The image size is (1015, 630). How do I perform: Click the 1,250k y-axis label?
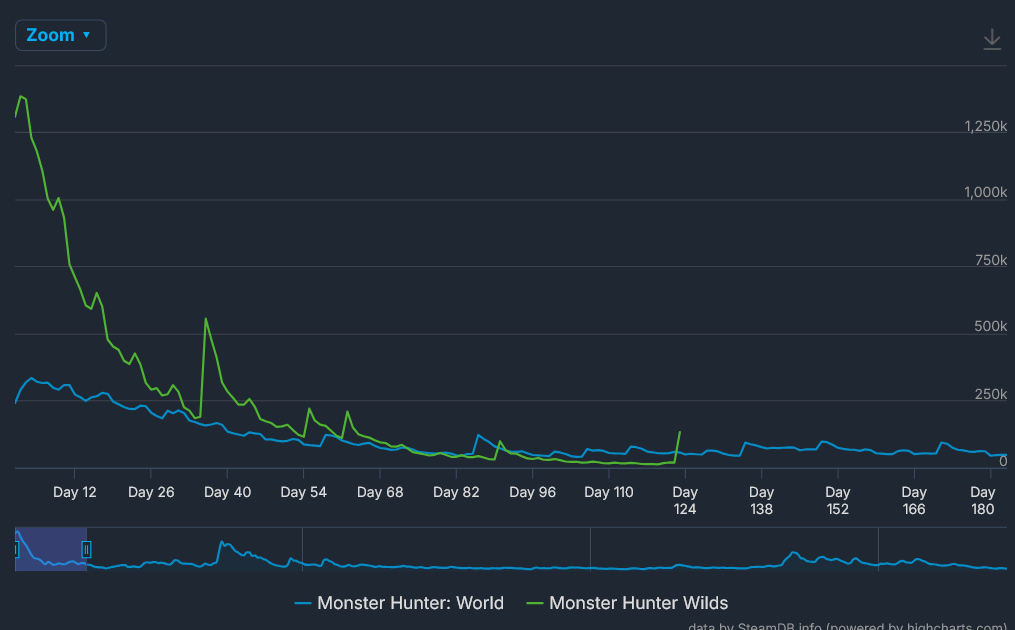click(985, 126)
